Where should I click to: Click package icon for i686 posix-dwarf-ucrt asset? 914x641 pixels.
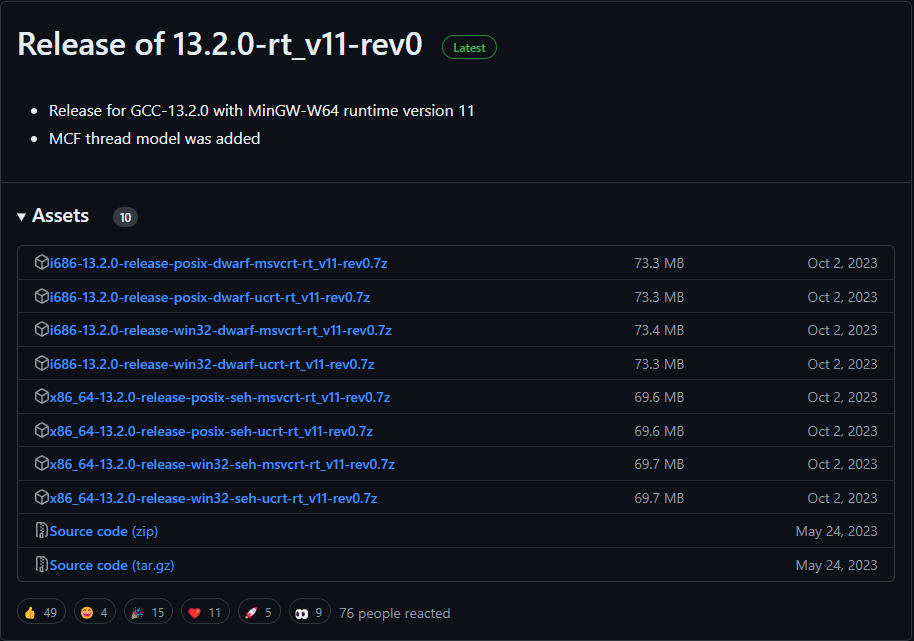(x=41, y=297)
